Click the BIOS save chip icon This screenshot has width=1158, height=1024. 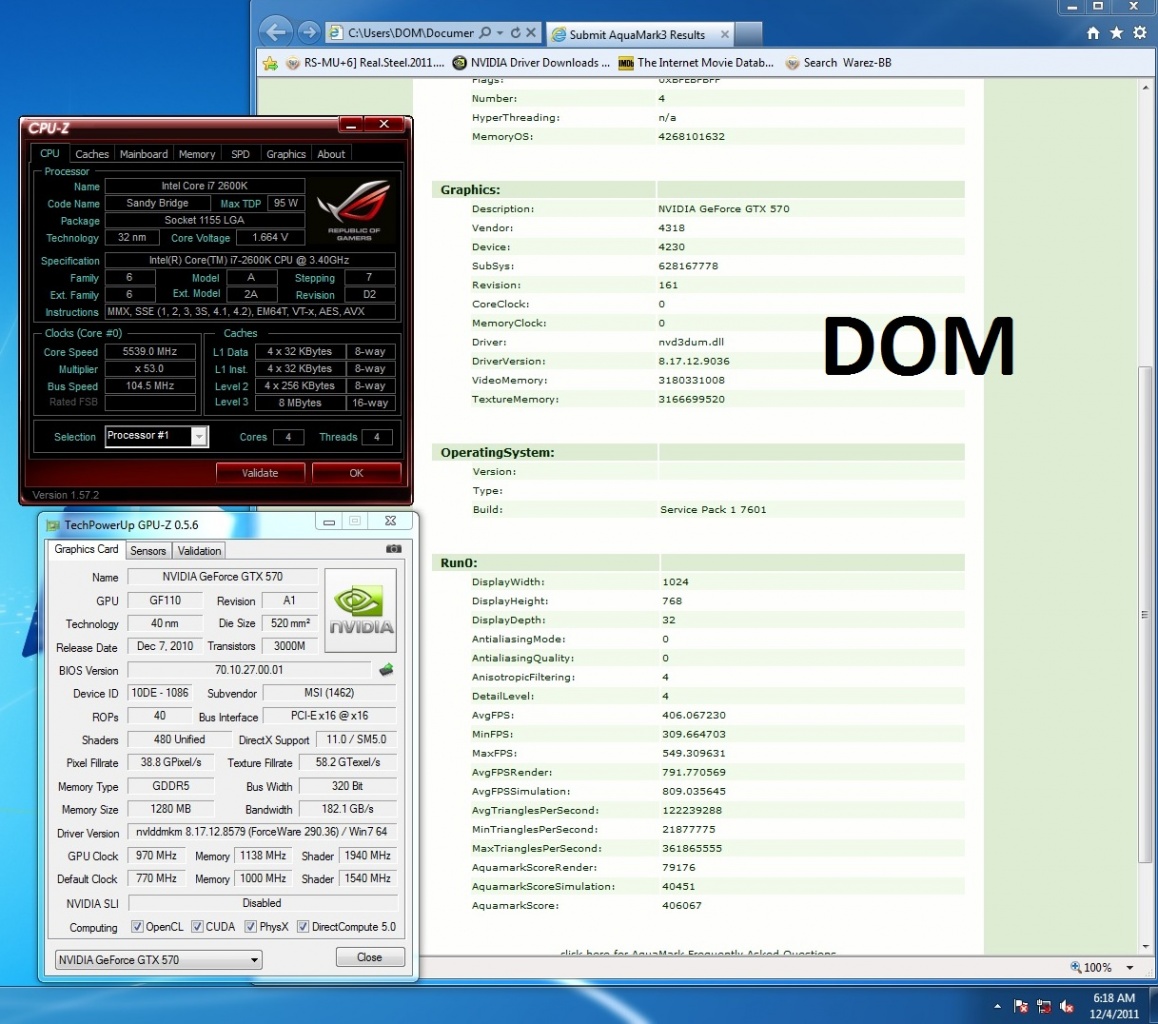[386, 670]
